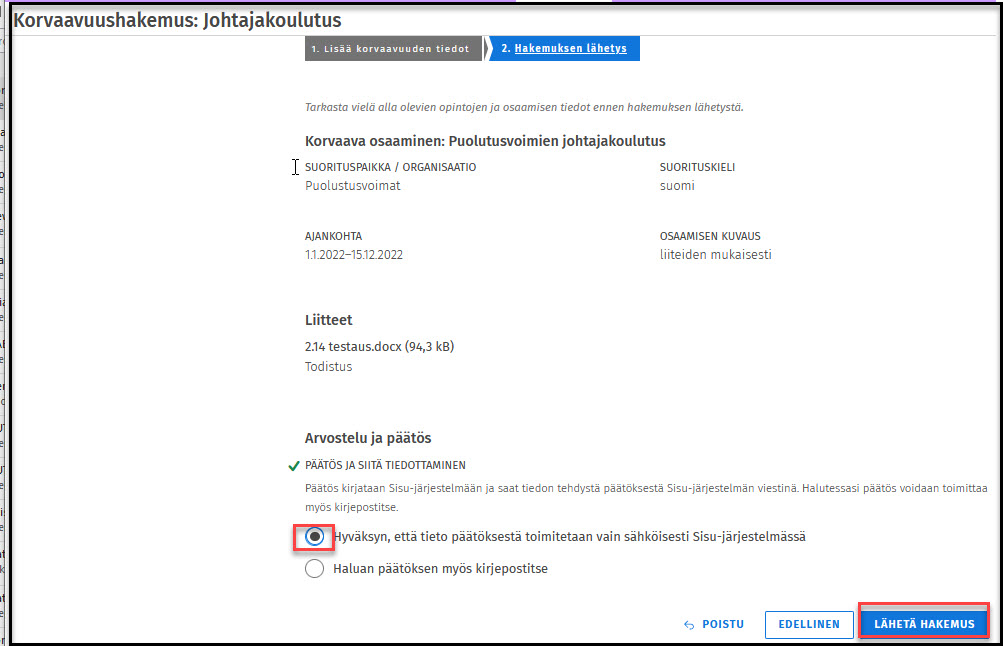The width and height of the screenshot is (1003, 646).
Task: Click the Puolustusvoimat organisation value
Action: tap(352, 186)
